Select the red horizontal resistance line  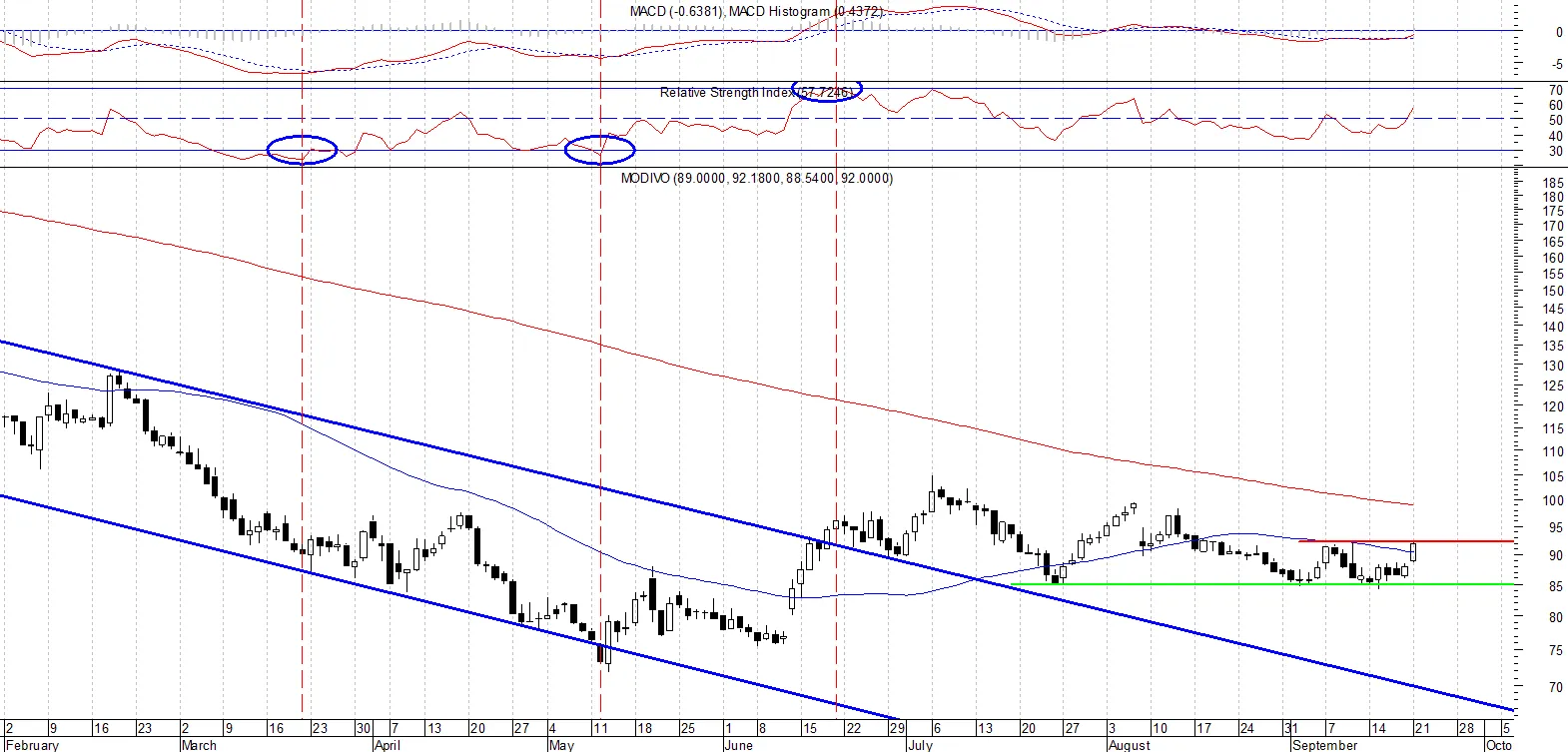click(x=1406, y=541)
